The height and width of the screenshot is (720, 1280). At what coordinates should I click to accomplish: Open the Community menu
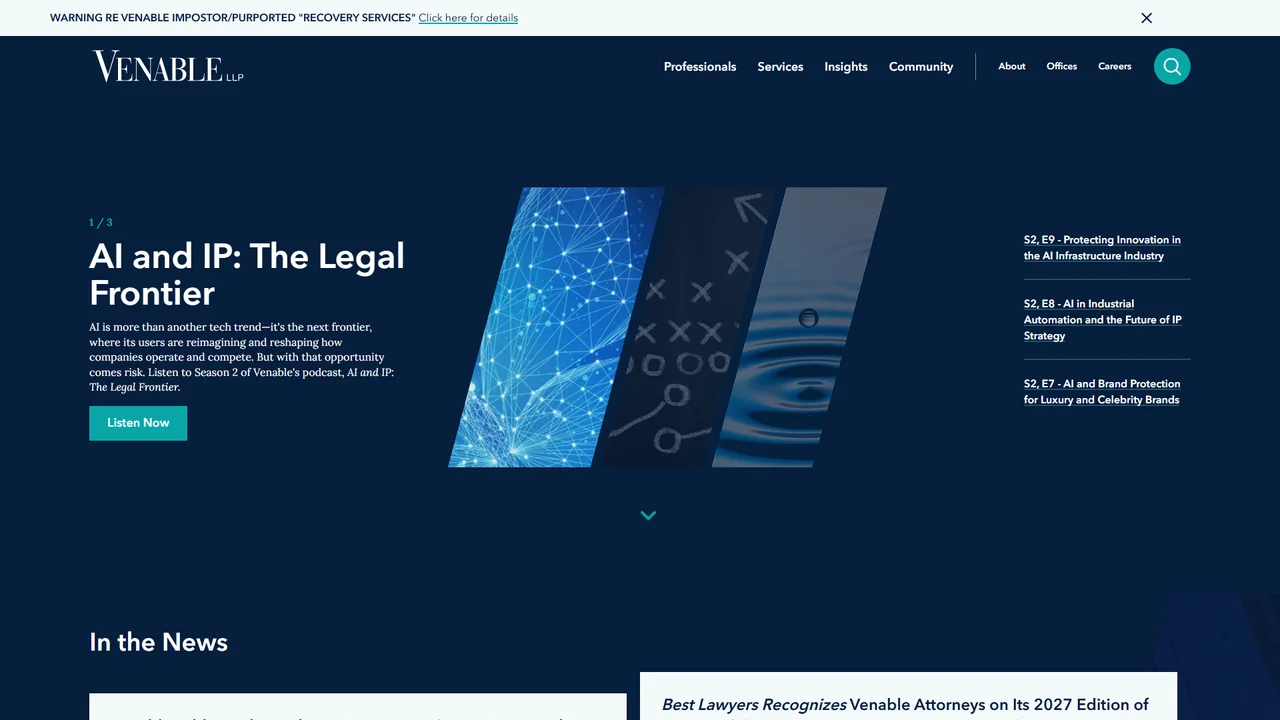point(921,67)
